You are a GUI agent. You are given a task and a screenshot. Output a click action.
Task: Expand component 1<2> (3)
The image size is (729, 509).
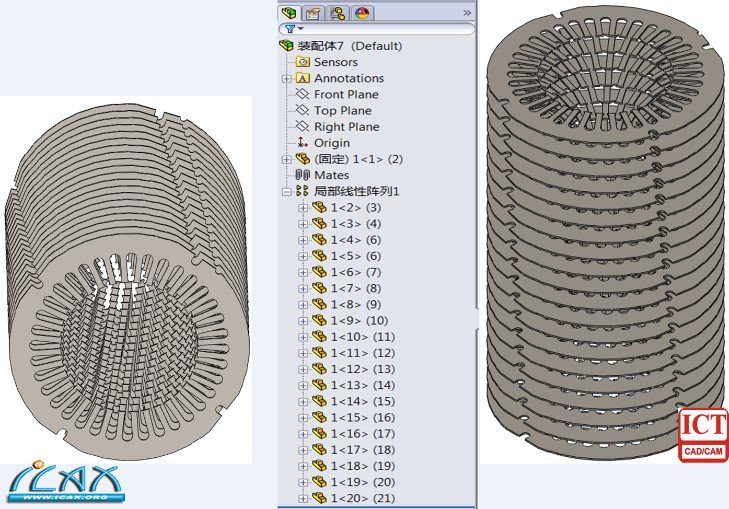pyautogui.click(x=303, y=207)
